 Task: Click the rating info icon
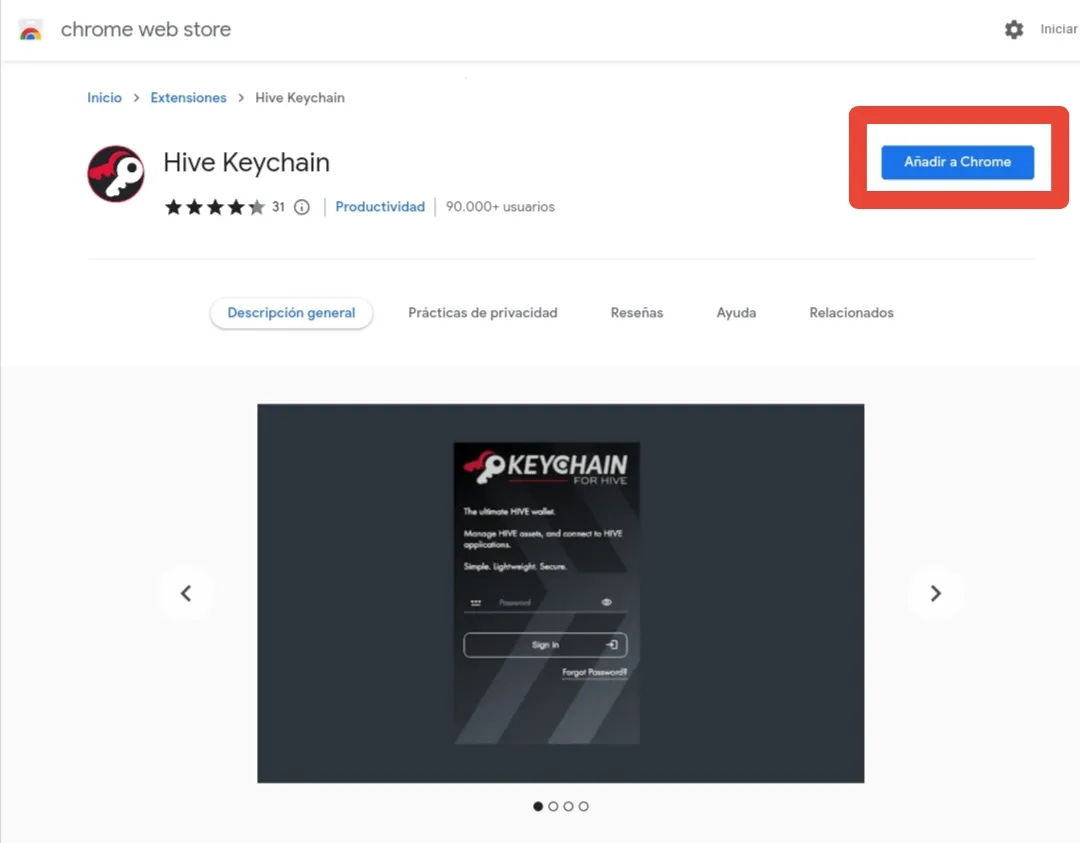[x=302, y=207]
